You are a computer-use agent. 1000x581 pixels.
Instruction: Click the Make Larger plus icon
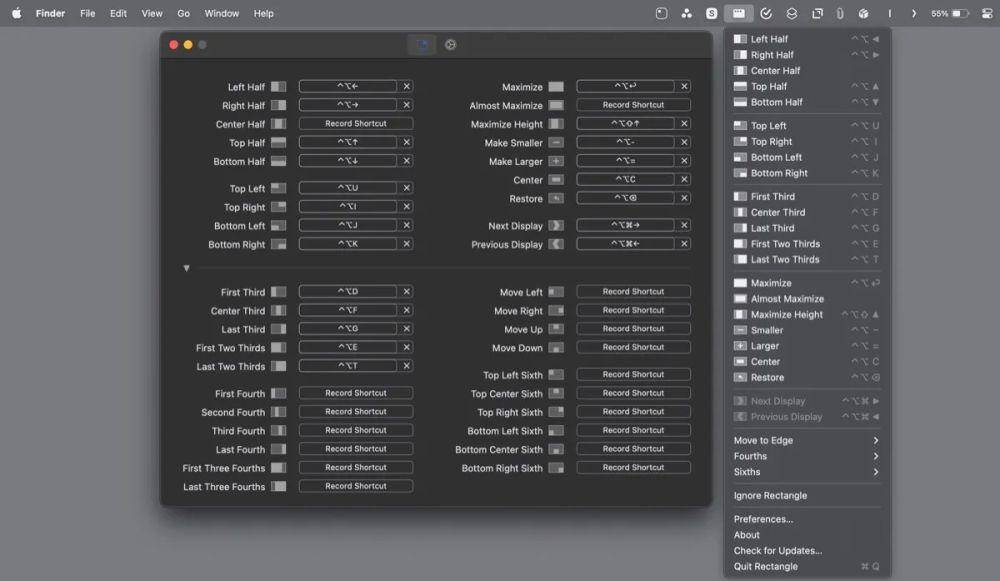(556, 161)
